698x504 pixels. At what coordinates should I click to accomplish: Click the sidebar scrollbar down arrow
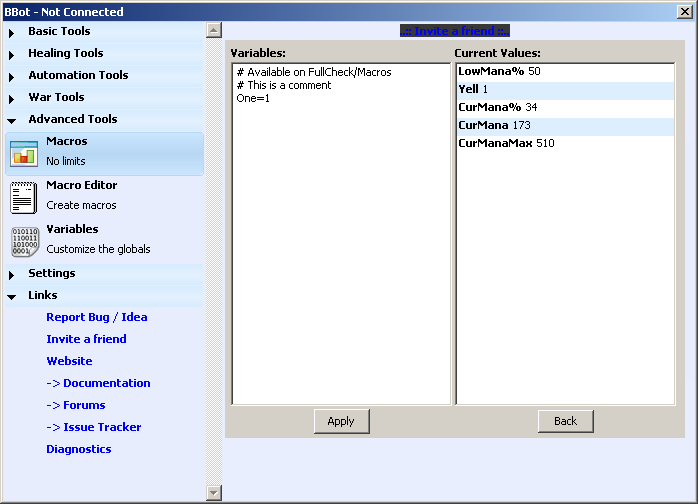tap(213, 492)
